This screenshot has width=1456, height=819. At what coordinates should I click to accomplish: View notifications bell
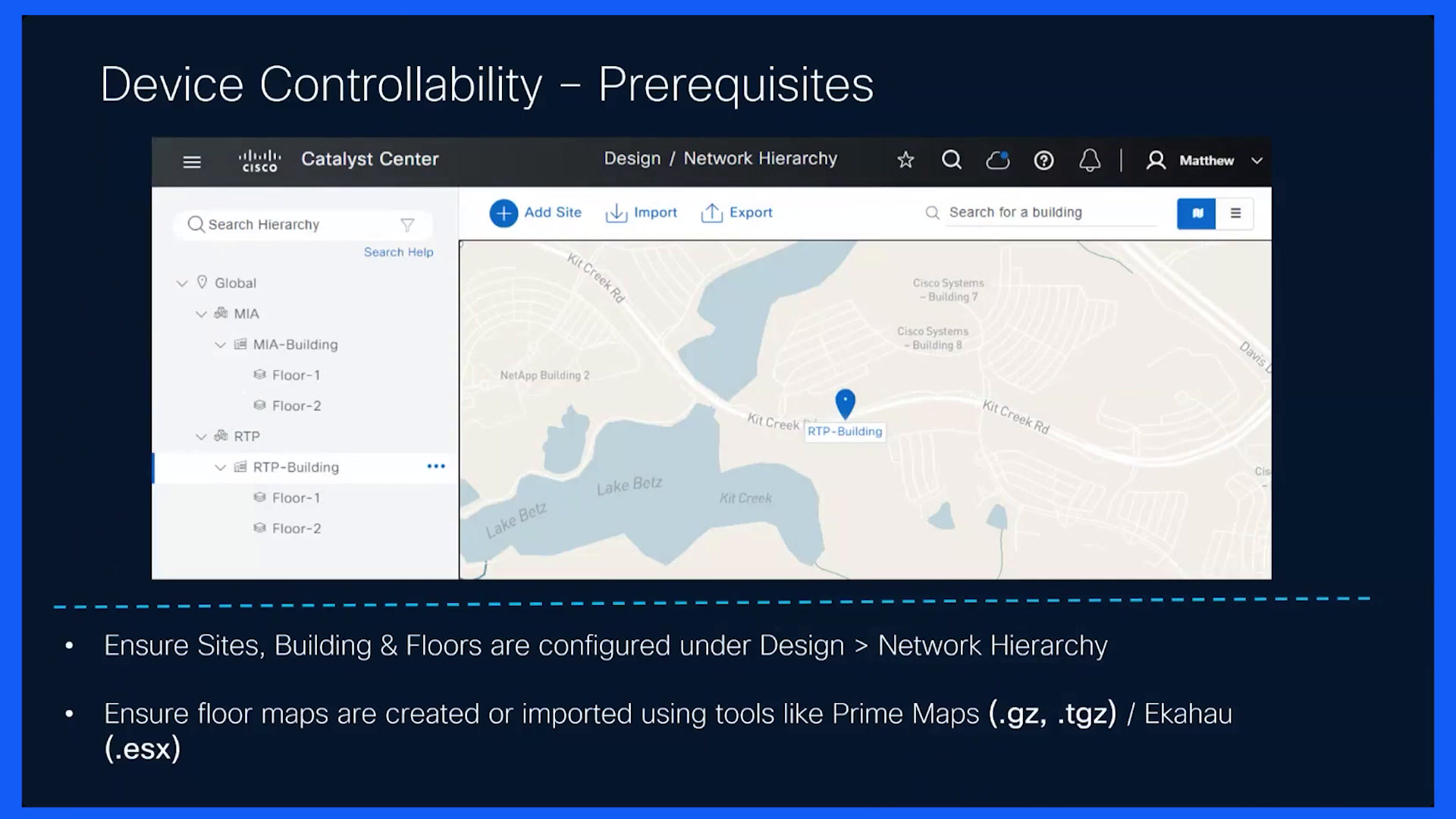click(1090, 160)
